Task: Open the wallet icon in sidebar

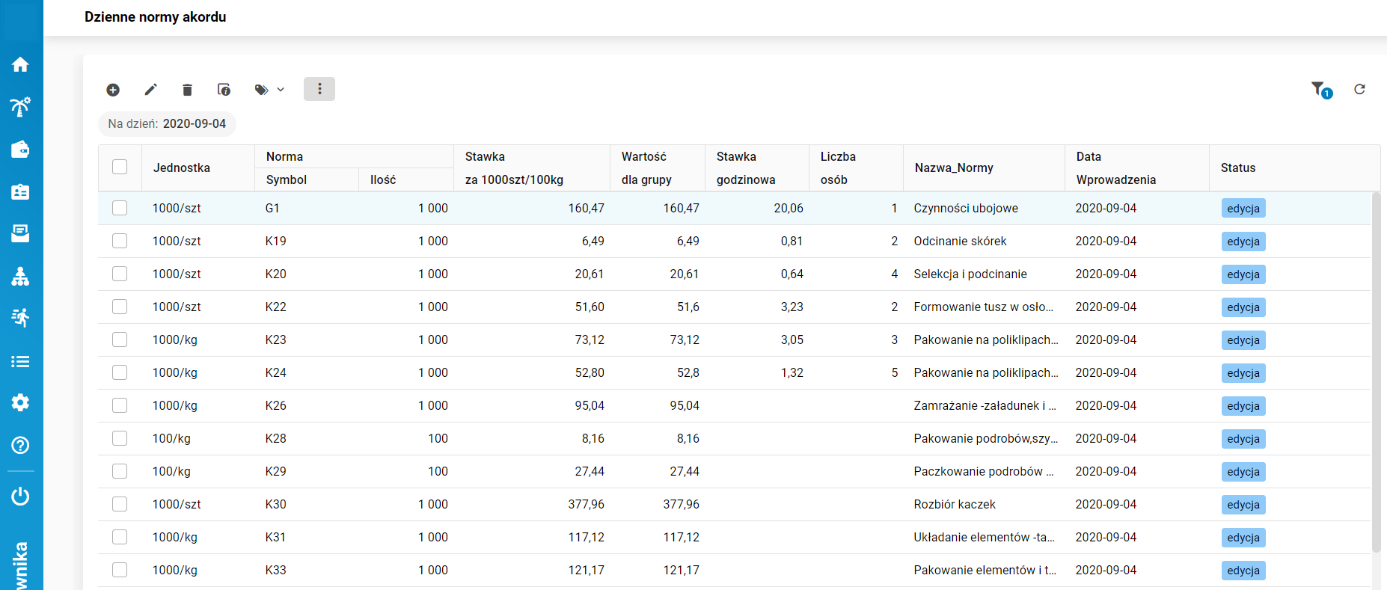Action: [20, 149]
